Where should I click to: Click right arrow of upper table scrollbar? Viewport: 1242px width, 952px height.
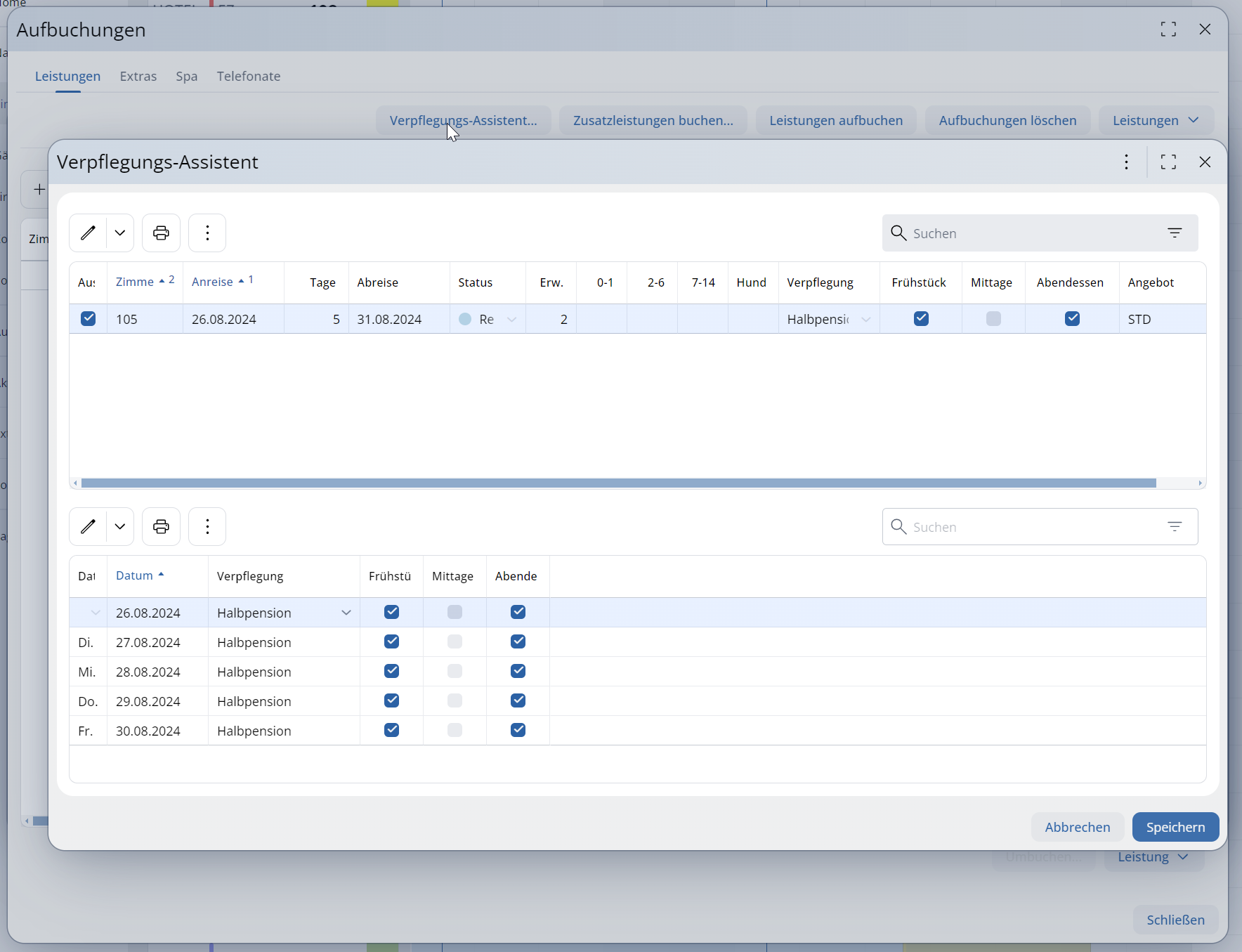(x=1200, y=483)
